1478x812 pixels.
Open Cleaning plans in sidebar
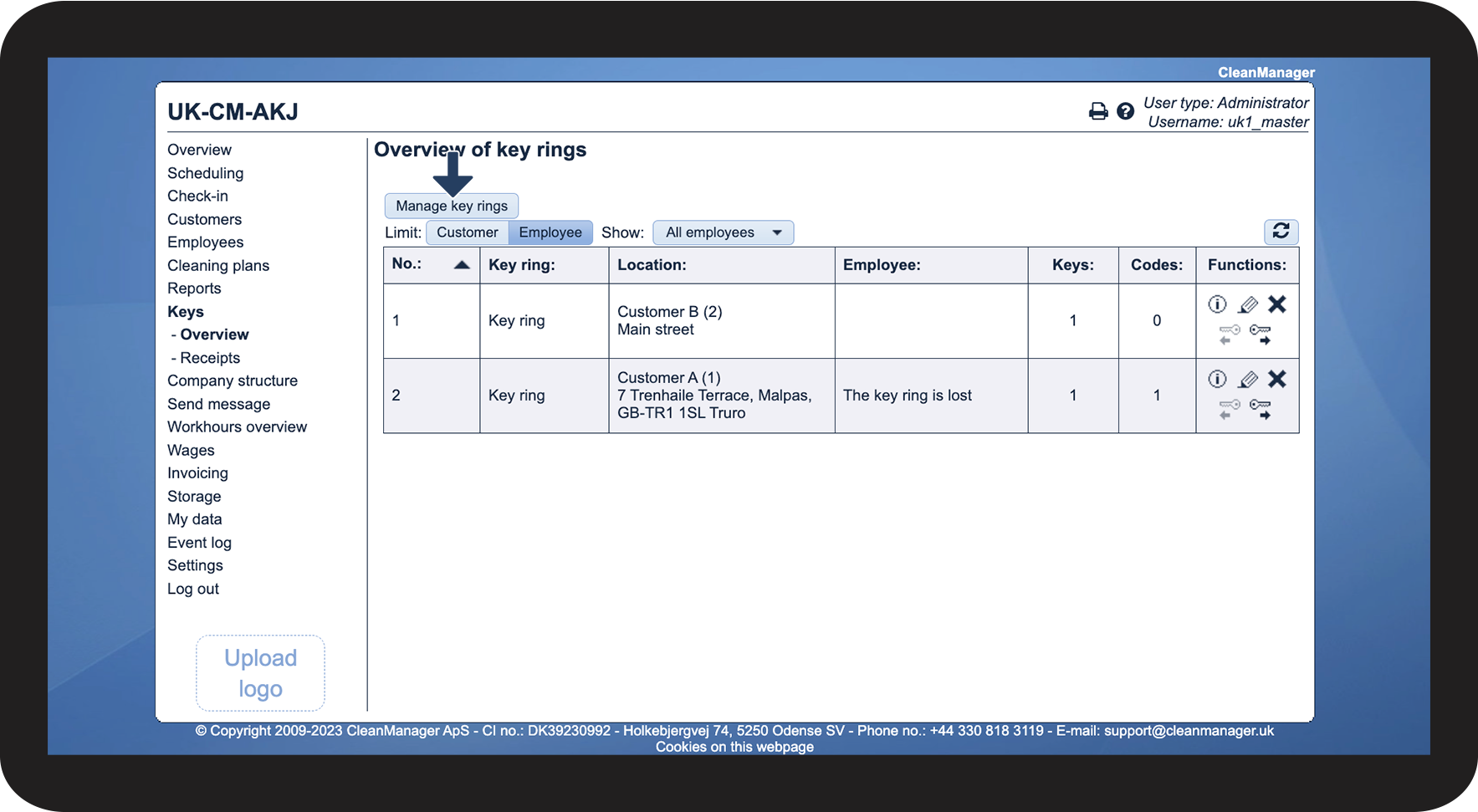pyautogui.click(x=218, y=266)
